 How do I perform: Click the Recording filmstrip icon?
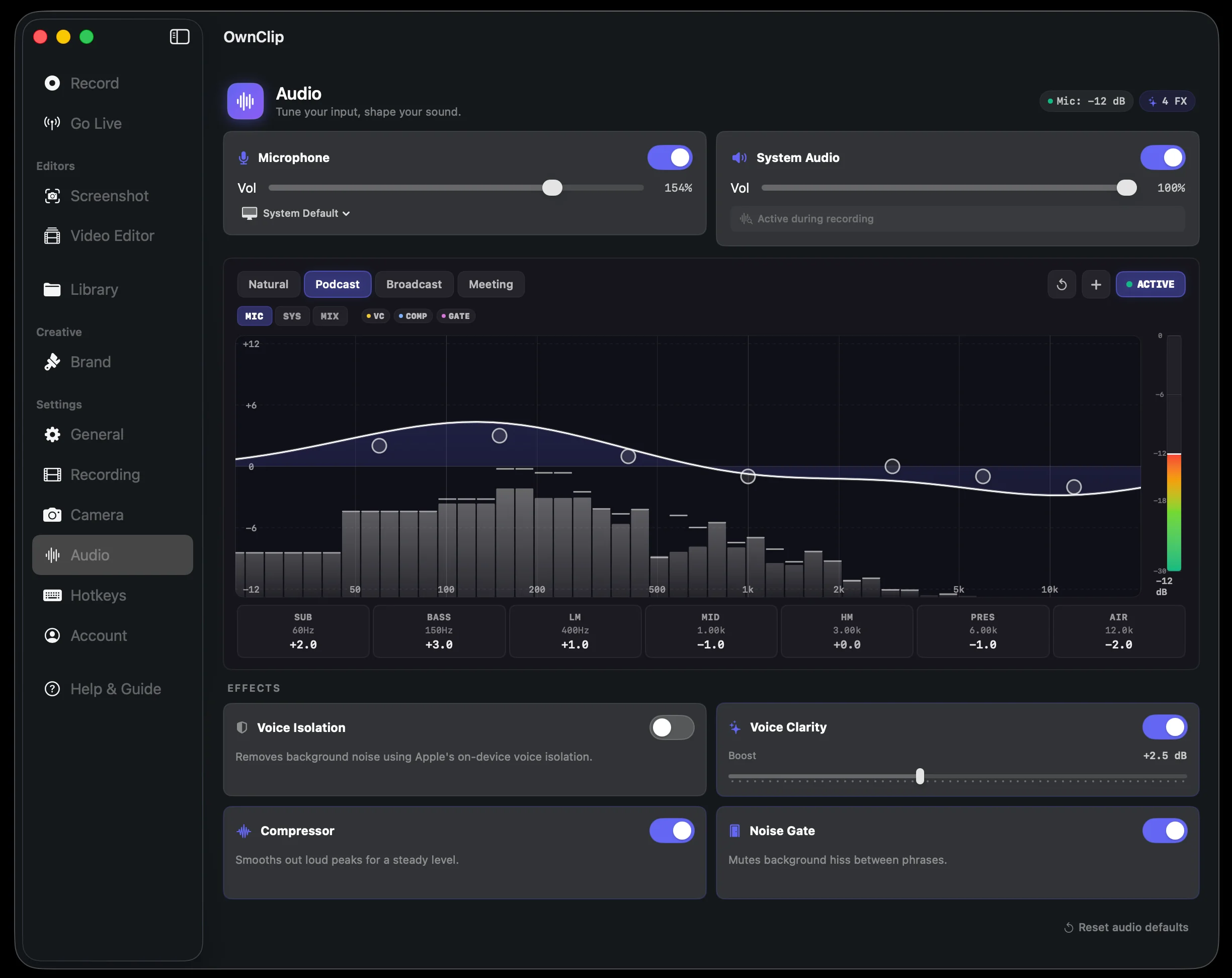click(52, 474)
